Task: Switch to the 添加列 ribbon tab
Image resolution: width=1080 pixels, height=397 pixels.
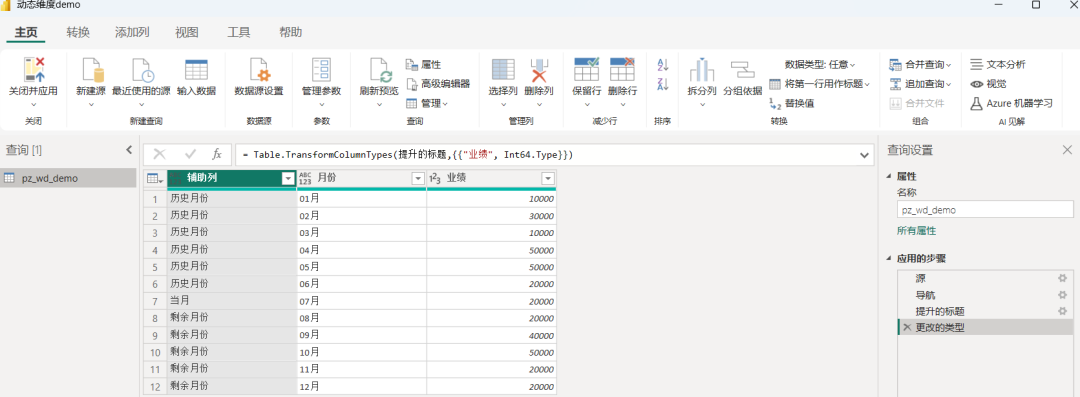Action: (x=132, y=32)
